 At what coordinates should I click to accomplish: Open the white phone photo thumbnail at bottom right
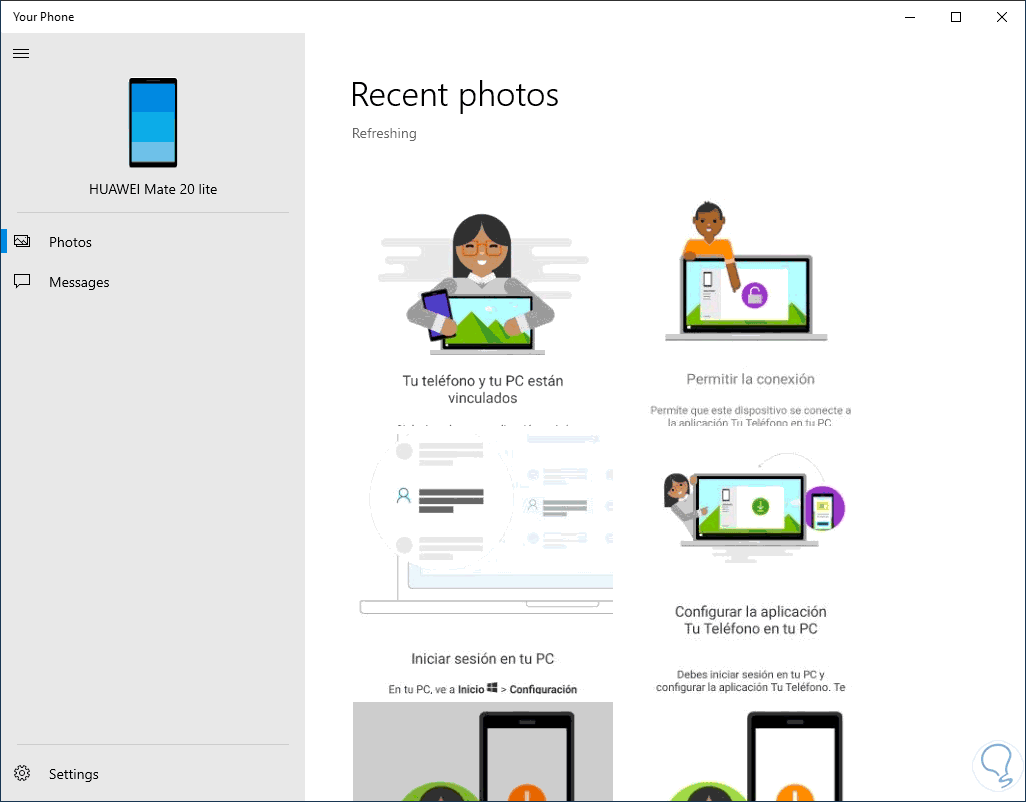[x=750, y=751]
